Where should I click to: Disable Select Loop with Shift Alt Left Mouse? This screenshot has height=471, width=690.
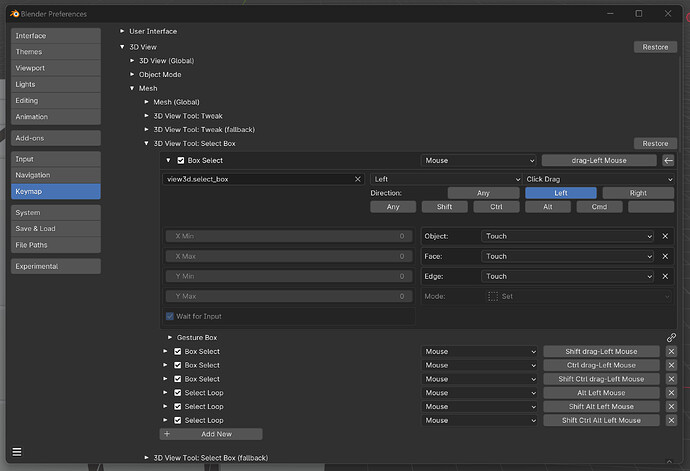177,406
